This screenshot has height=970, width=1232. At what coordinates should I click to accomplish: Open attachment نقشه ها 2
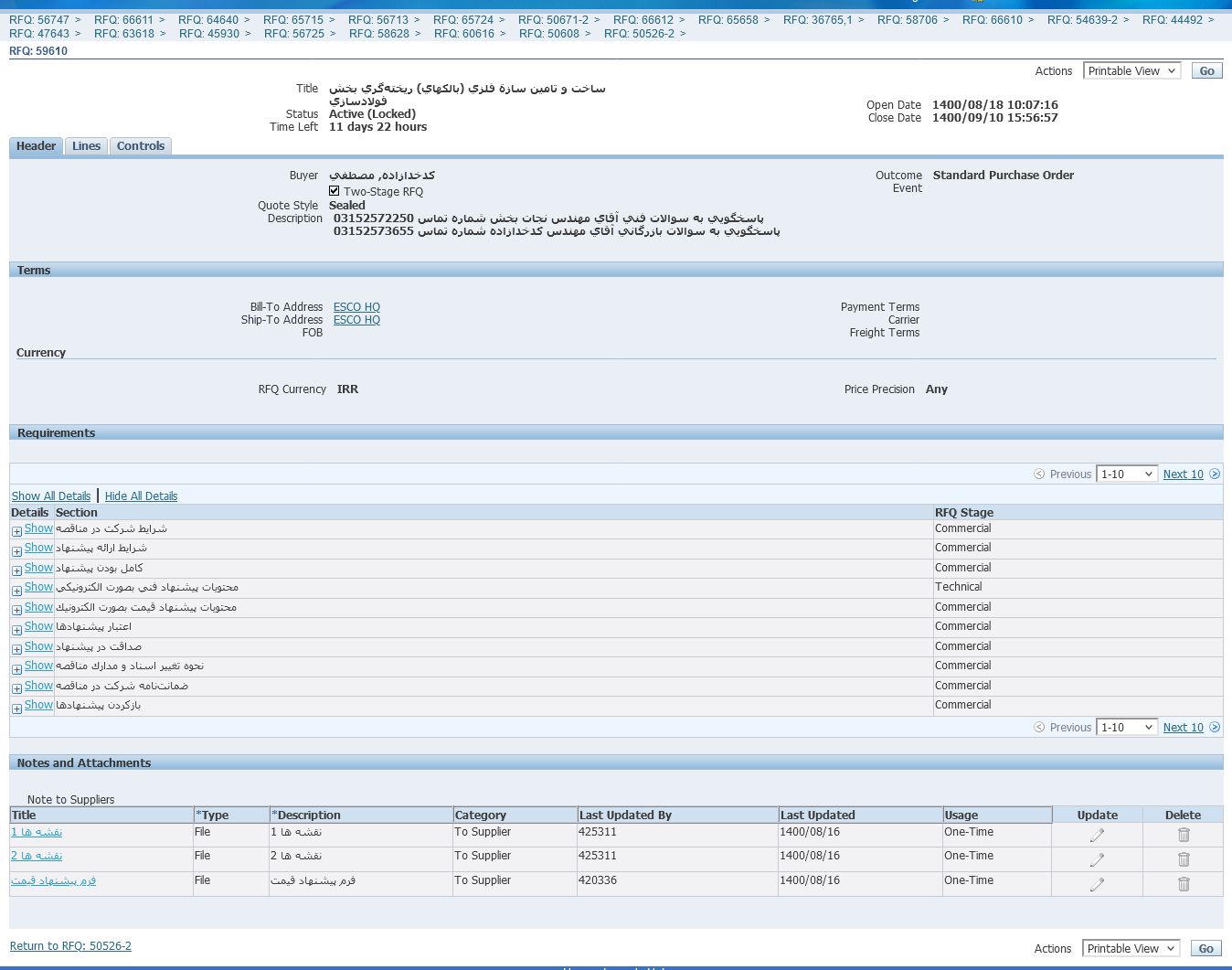click(37, 856)
